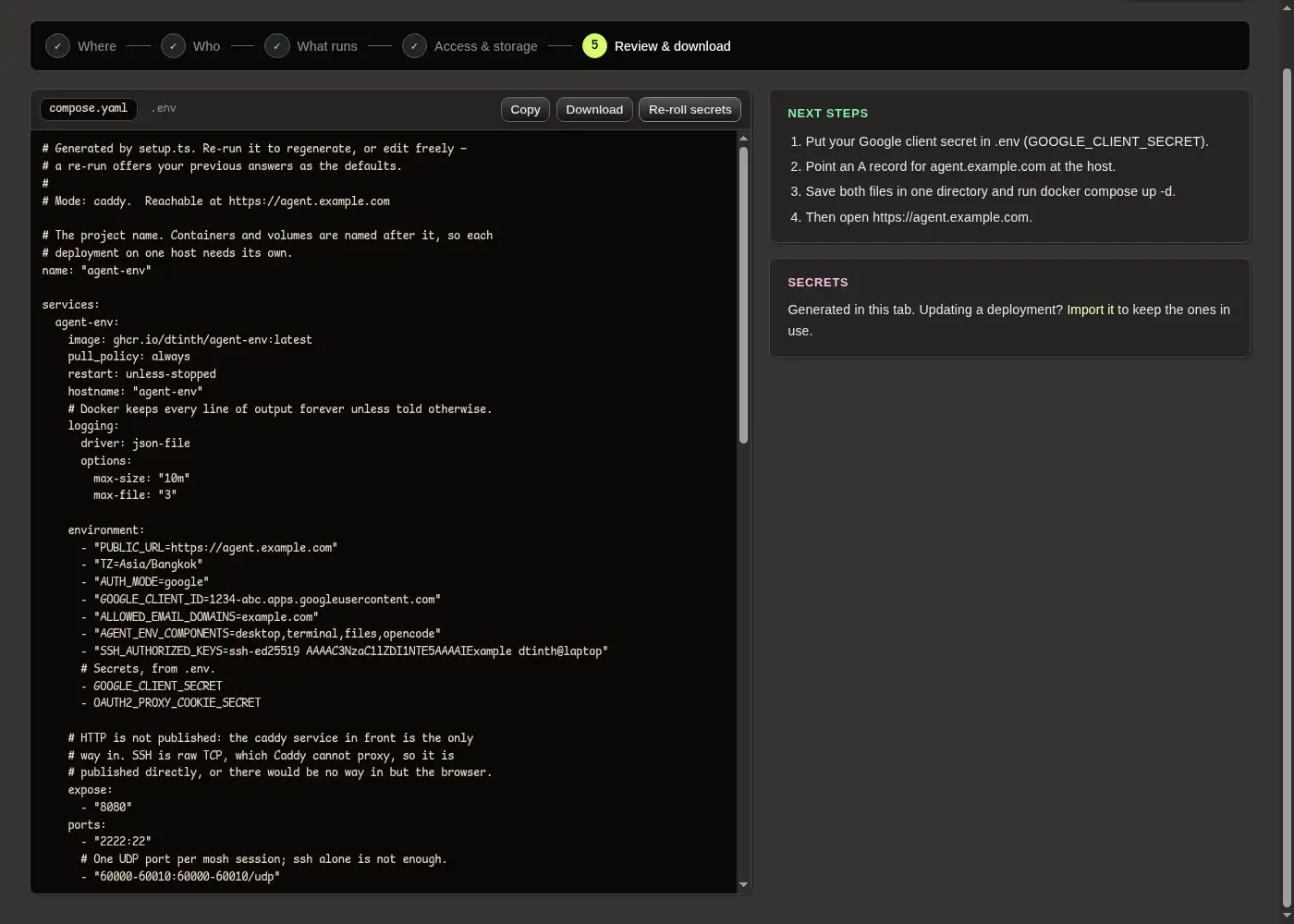Click the step about pointing an A record
This screenshot has height=924, width=1294.
(960, 166)
